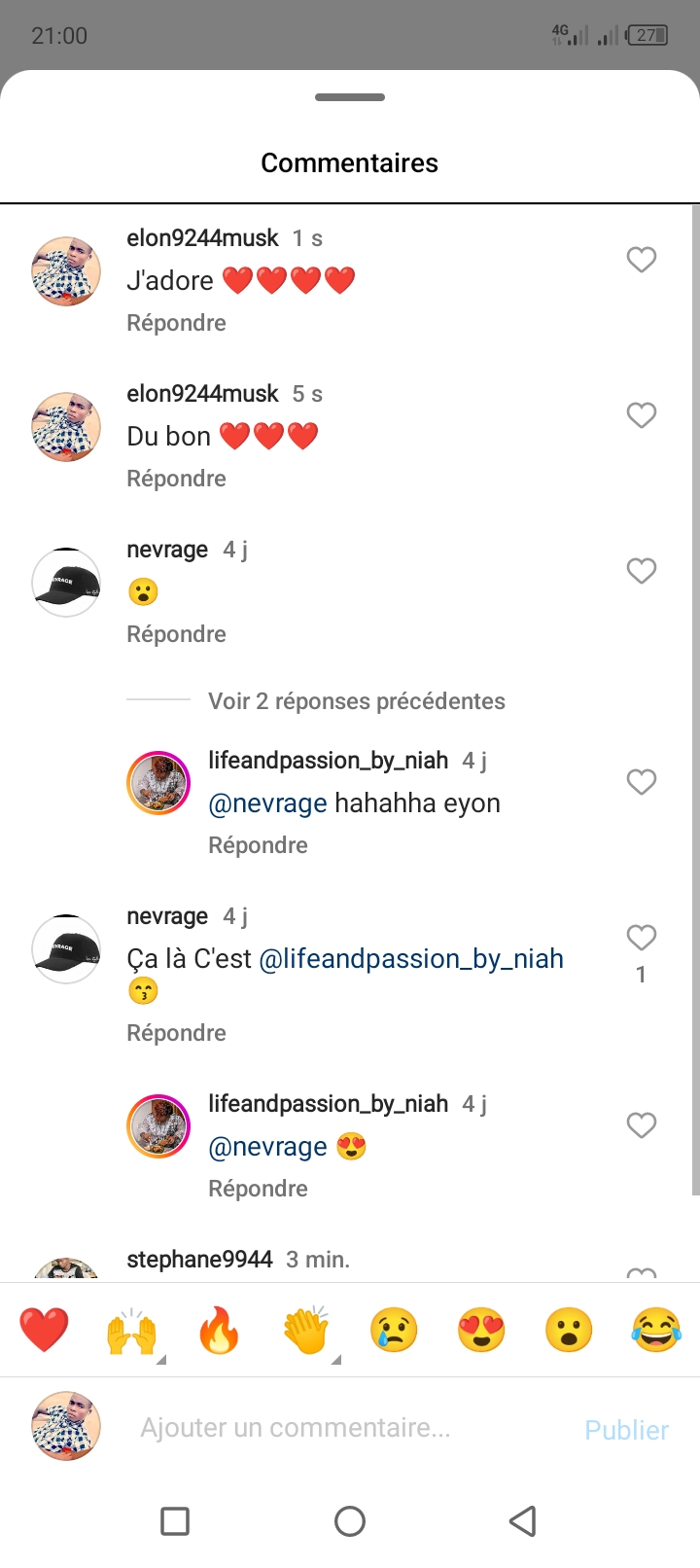Reply to the "J'adore" comment
700x1568 pixels.
click(176, 323)
